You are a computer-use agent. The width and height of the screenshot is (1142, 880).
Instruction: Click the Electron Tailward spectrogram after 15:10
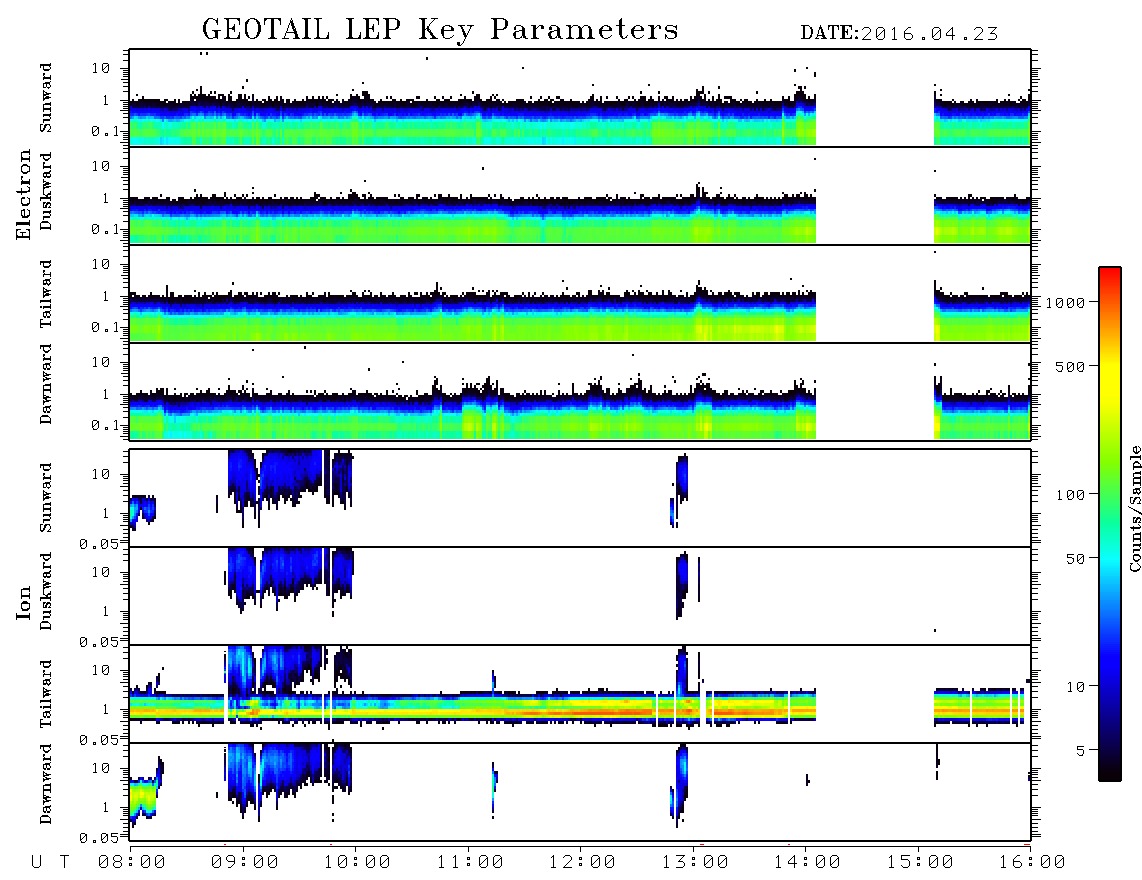[x=982, y=317]
